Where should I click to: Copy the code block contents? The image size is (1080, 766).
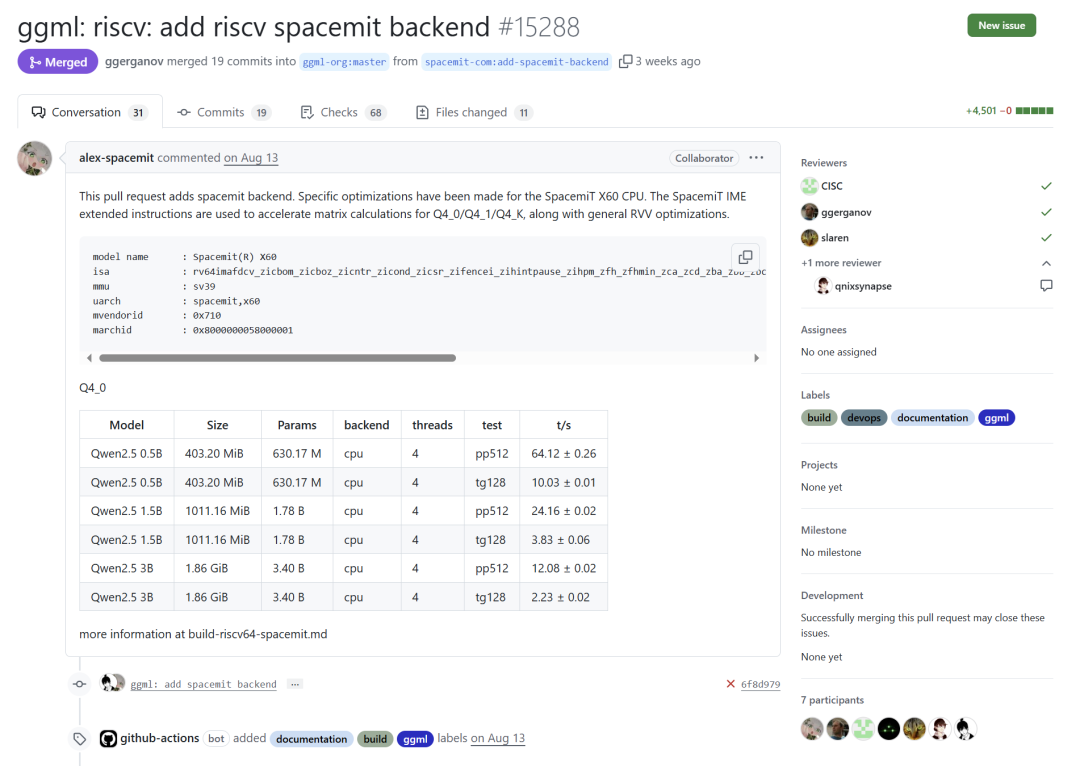745,257
